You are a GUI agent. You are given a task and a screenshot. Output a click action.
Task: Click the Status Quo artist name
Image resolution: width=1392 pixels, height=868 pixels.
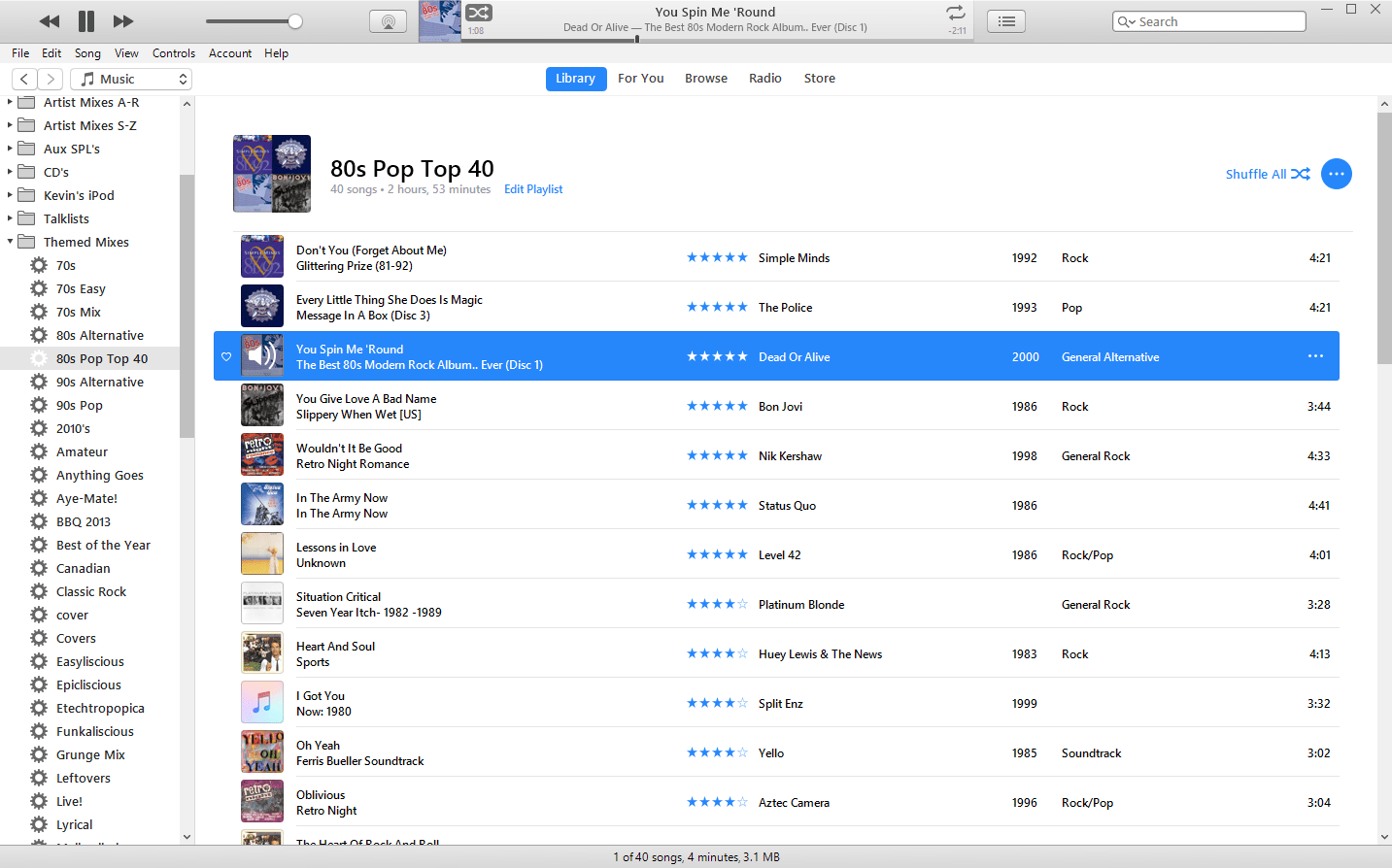(787, 506)
